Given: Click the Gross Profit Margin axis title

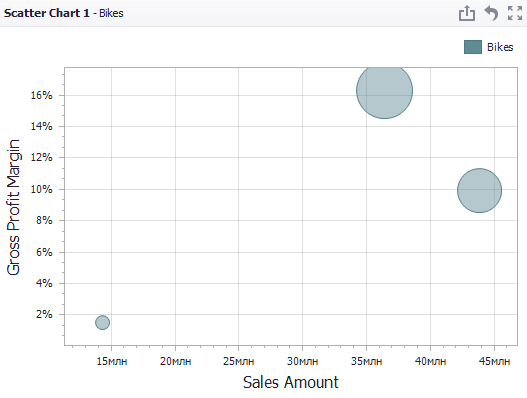Looking at the screenshot, I should pos(14,207).
